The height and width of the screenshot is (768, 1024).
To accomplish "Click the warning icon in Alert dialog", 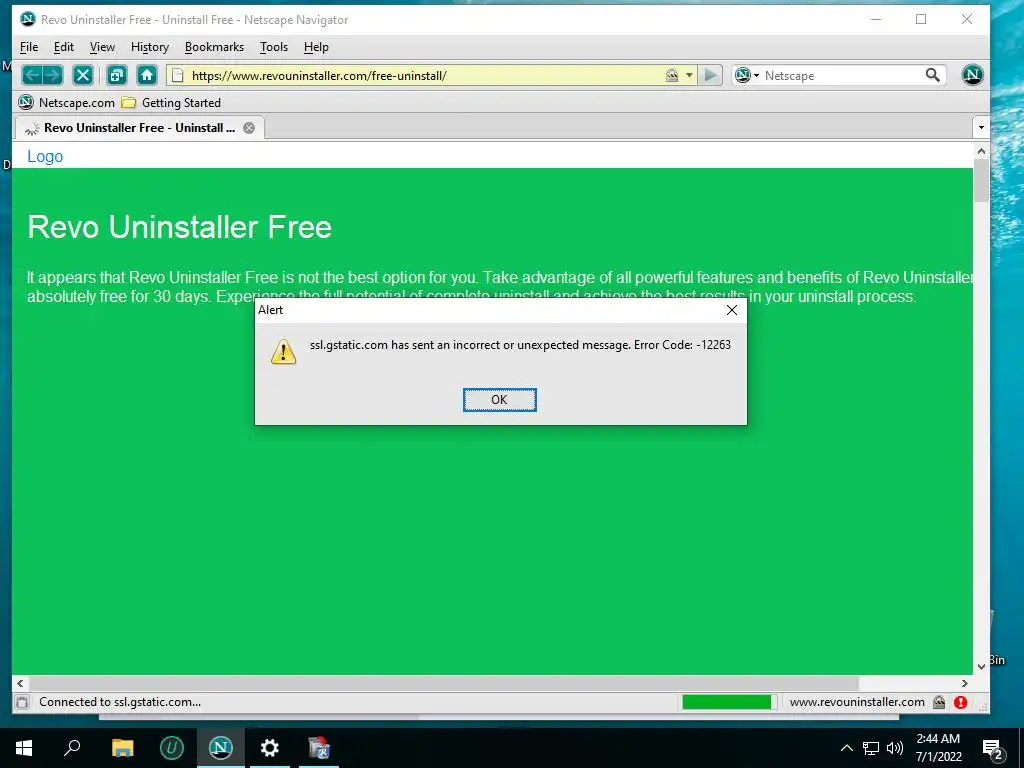I will [283, 351].
